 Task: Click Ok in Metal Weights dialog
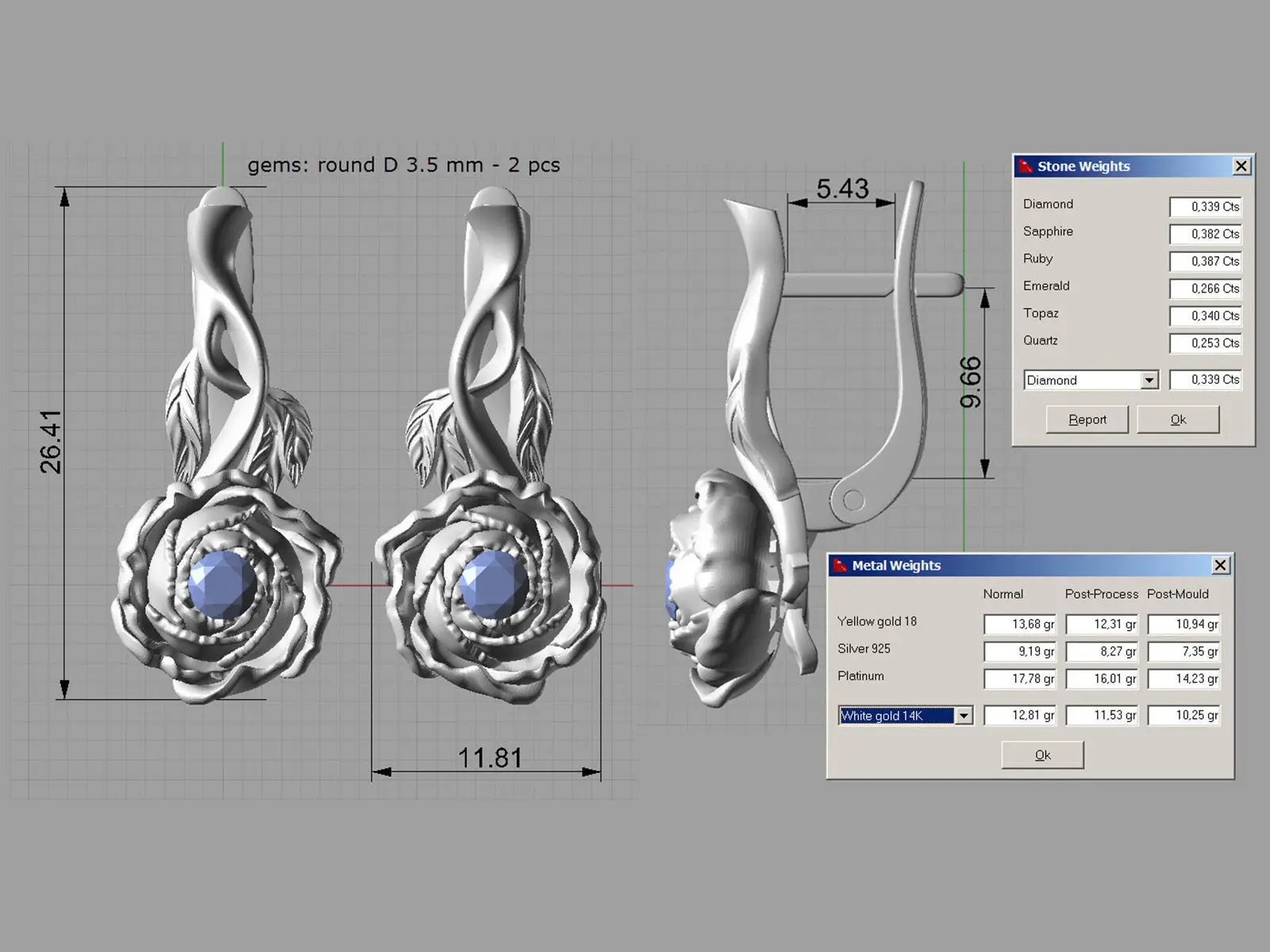(x=1042, y=755)
